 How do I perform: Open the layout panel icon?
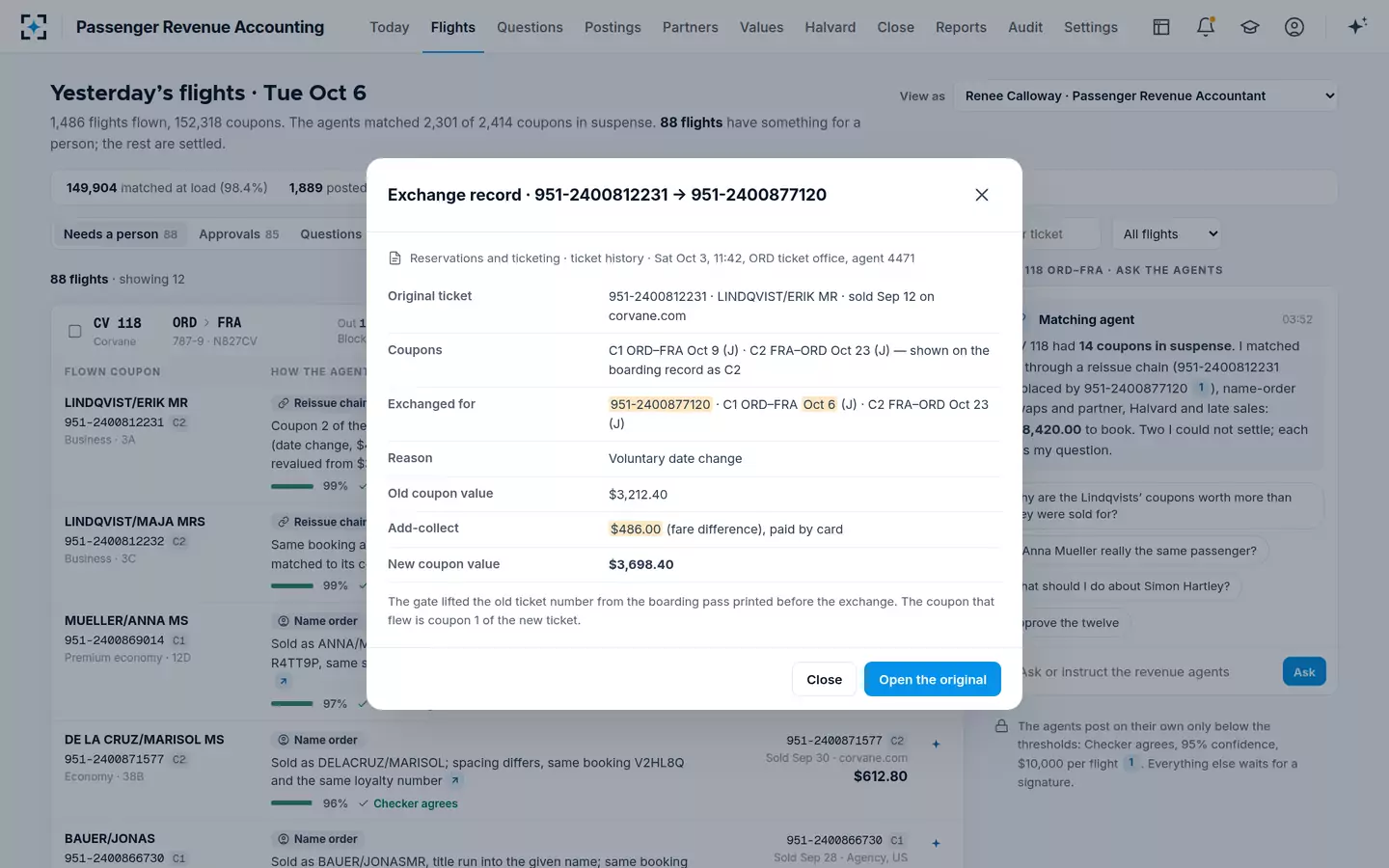pyautogui.click(x=1161, y=27)
